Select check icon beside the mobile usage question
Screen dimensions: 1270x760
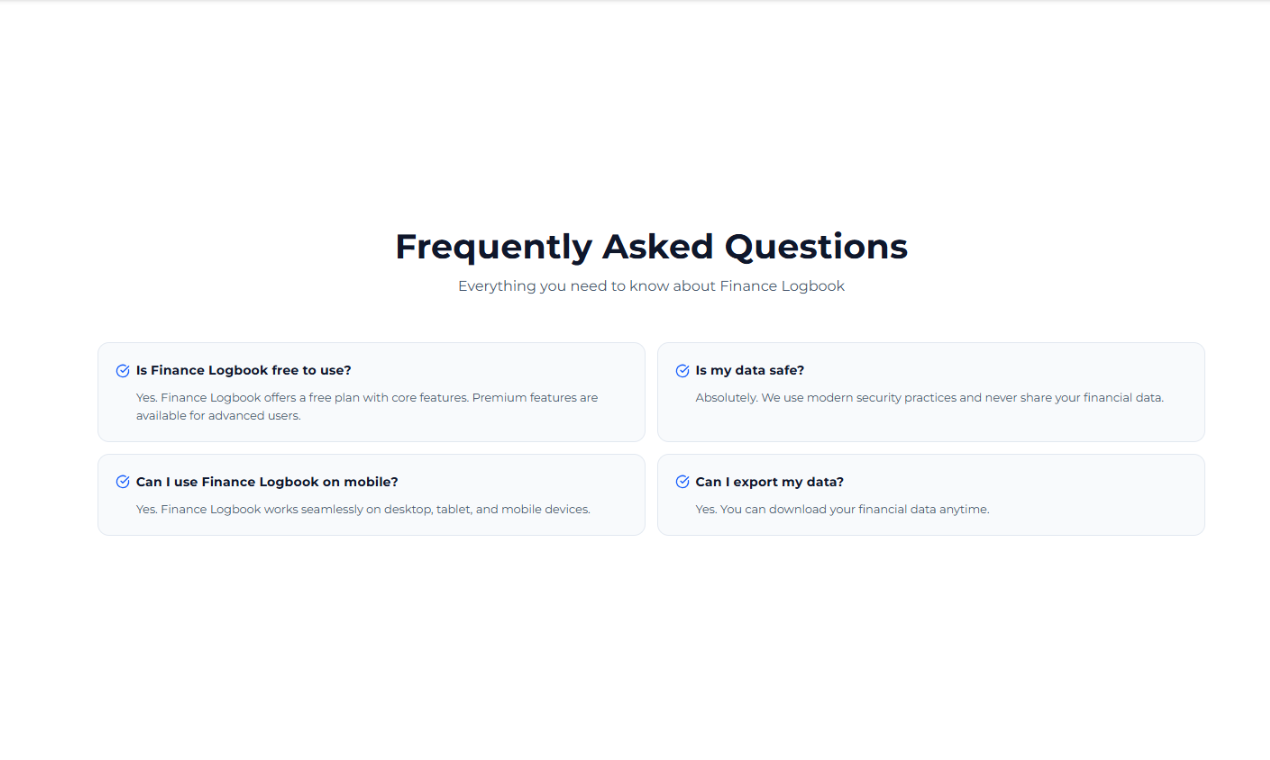(x=123, y=482)
